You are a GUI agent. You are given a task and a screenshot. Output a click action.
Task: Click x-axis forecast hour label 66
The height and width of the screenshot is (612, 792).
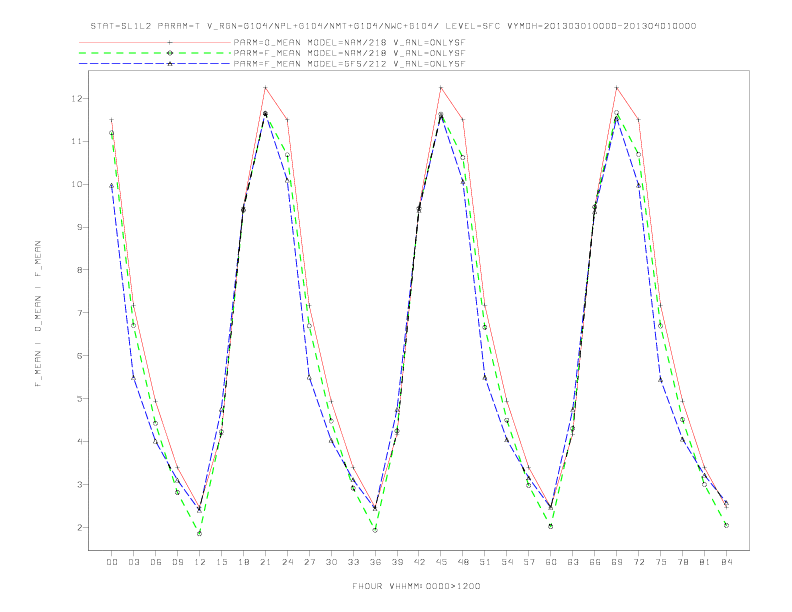click(x=595, y=562)
